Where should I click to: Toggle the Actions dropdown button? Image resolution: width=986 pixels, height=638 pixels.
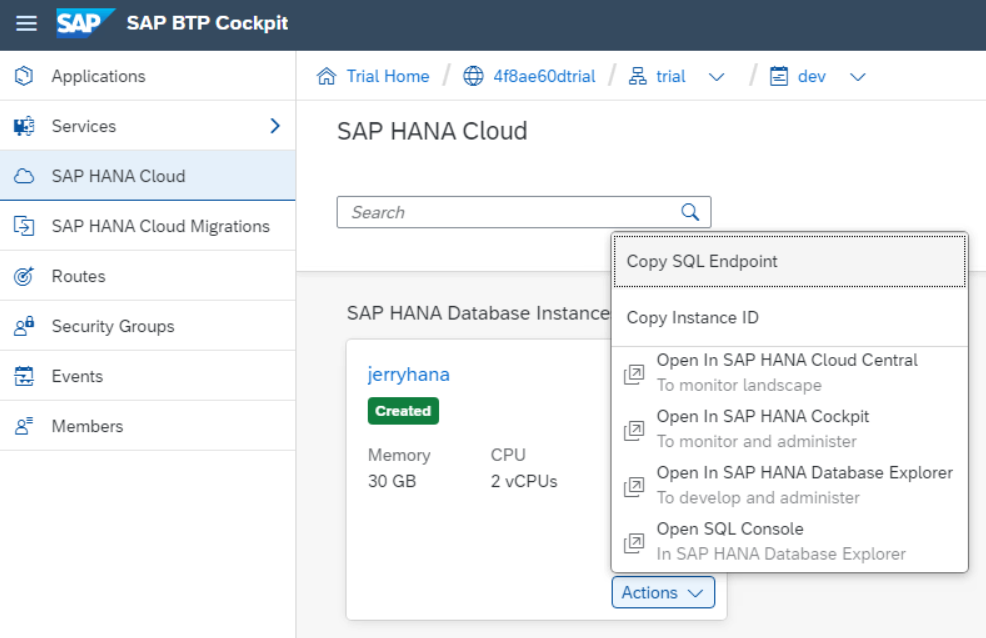pos(663,592)
